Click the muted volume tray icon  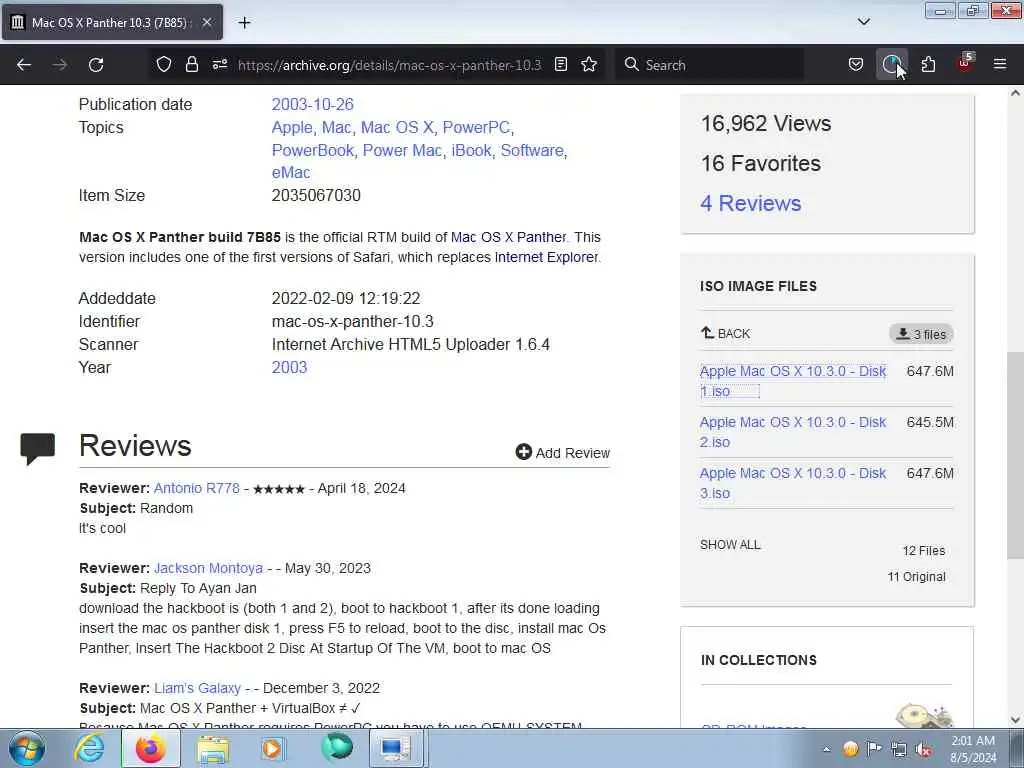923,749
